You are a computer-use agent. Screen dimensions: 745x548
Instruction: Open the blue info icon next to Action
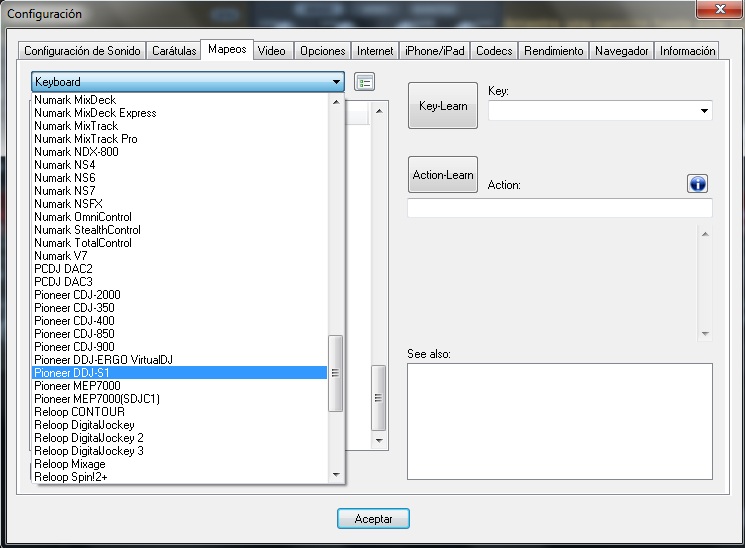coord(697,183)
